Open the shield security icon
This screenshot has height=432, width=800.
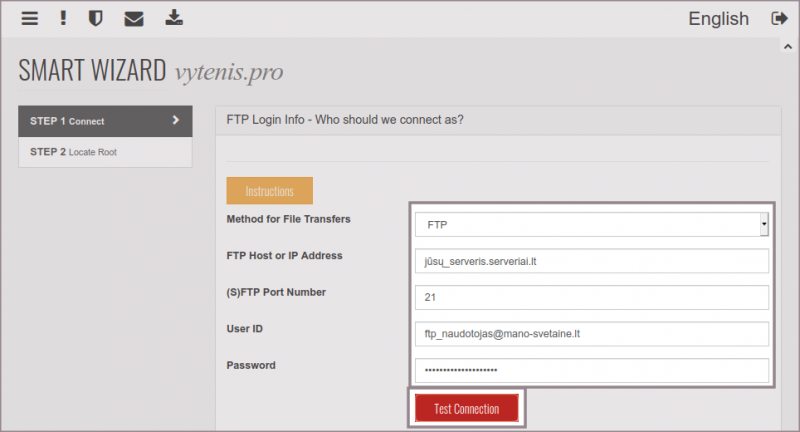(x=96, y=18)
